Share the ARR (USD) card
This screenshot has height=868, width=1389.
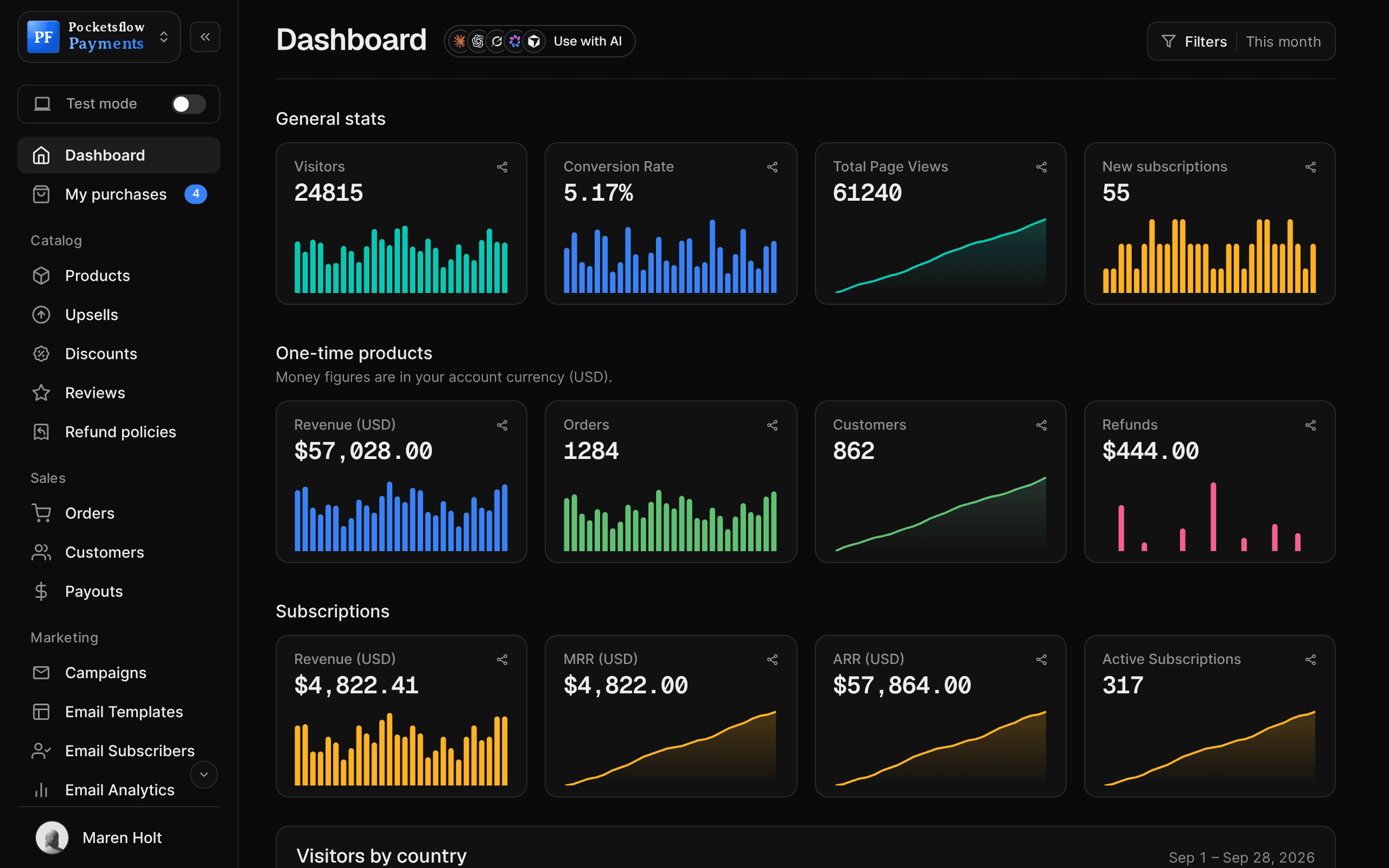pyautogui.click(x=1041, y=659)
